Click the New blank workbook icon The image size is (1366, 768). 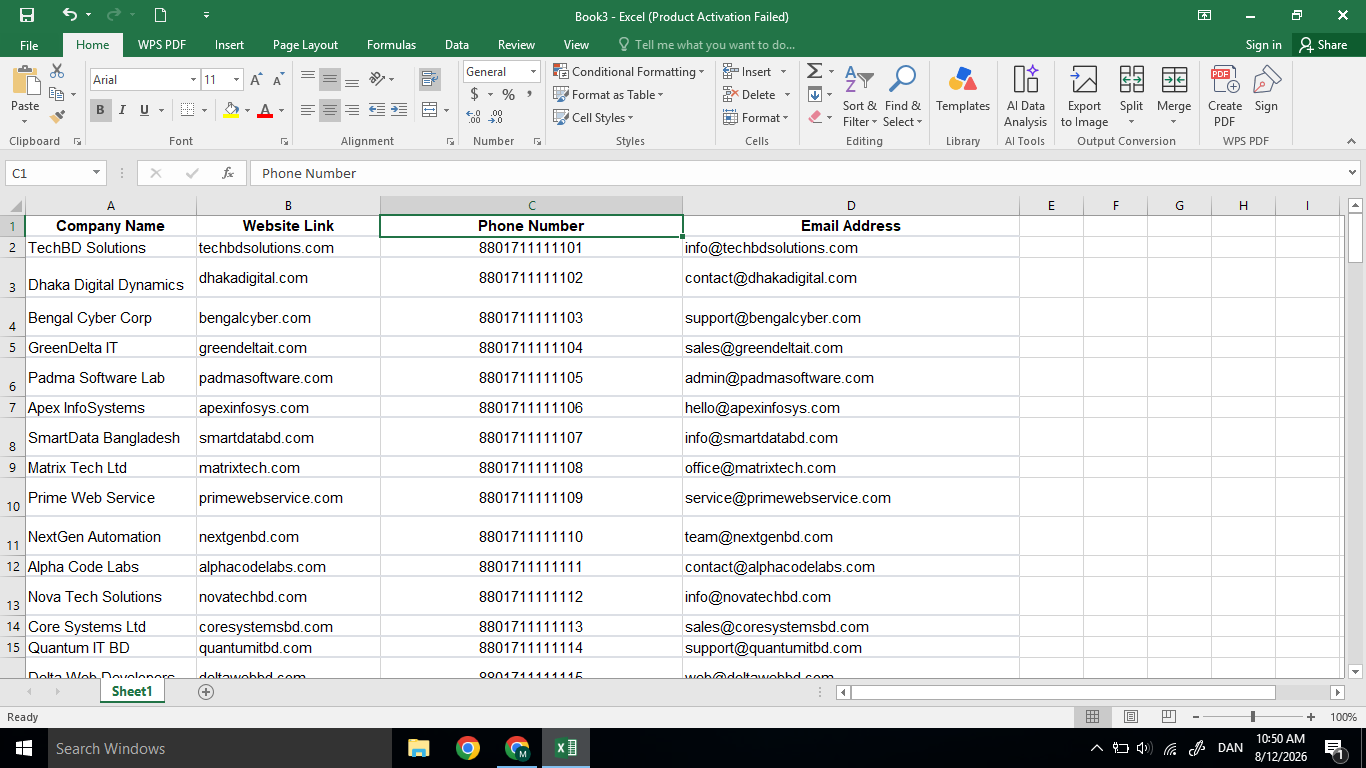tap(160, 15)
